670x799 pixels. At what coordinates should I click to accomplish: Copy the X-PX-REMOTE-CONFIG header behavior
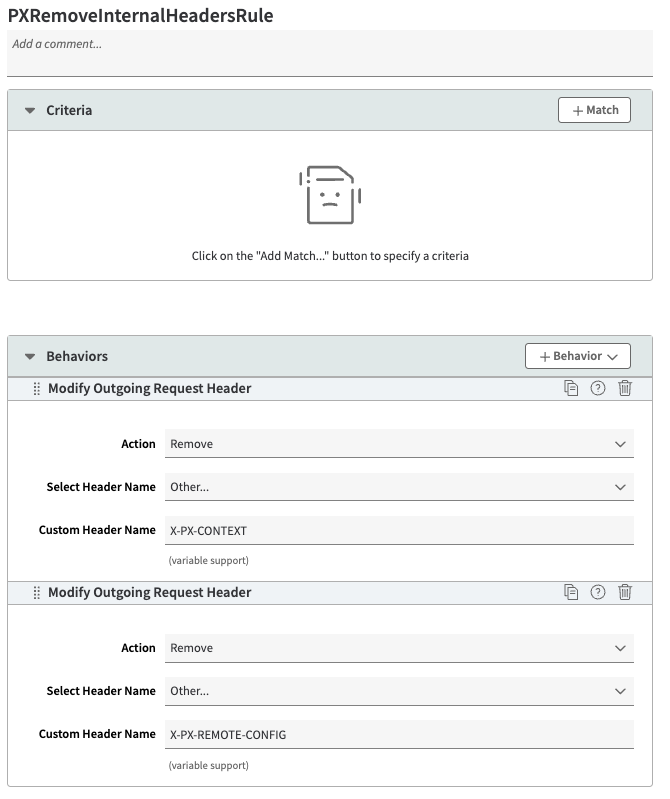click(x=571, y=592)
